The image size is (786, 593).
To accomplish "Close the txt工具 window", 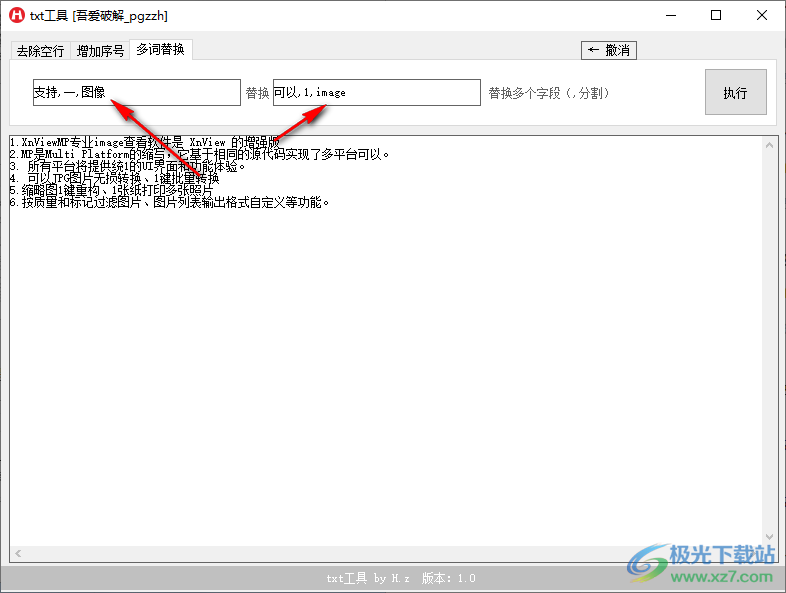I will [x=761, y=16].
